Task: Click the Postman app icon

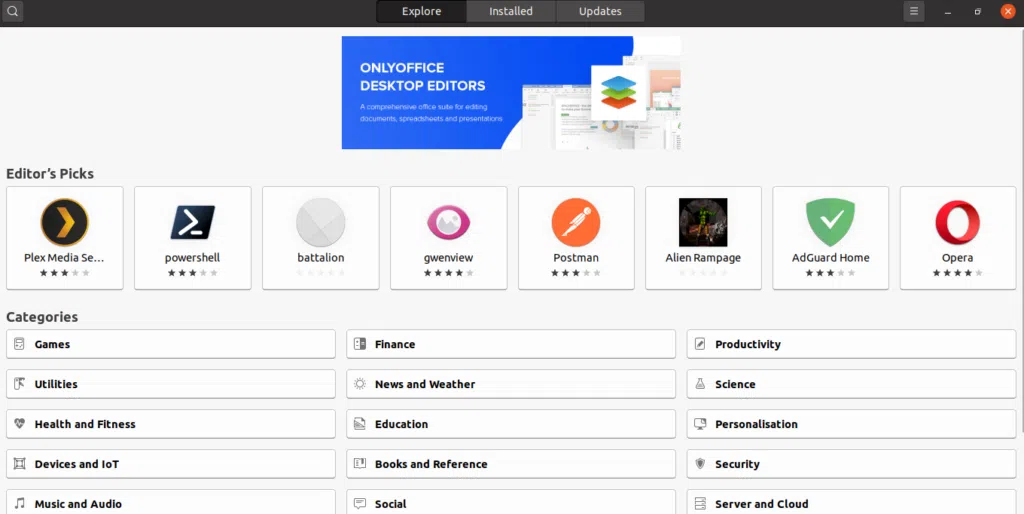Action: click(576, 222)
